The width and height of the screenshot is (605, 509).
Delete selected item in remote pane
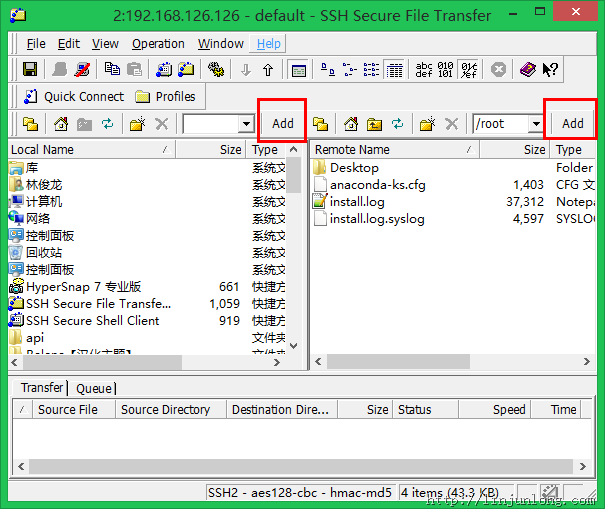pos(451,124)
